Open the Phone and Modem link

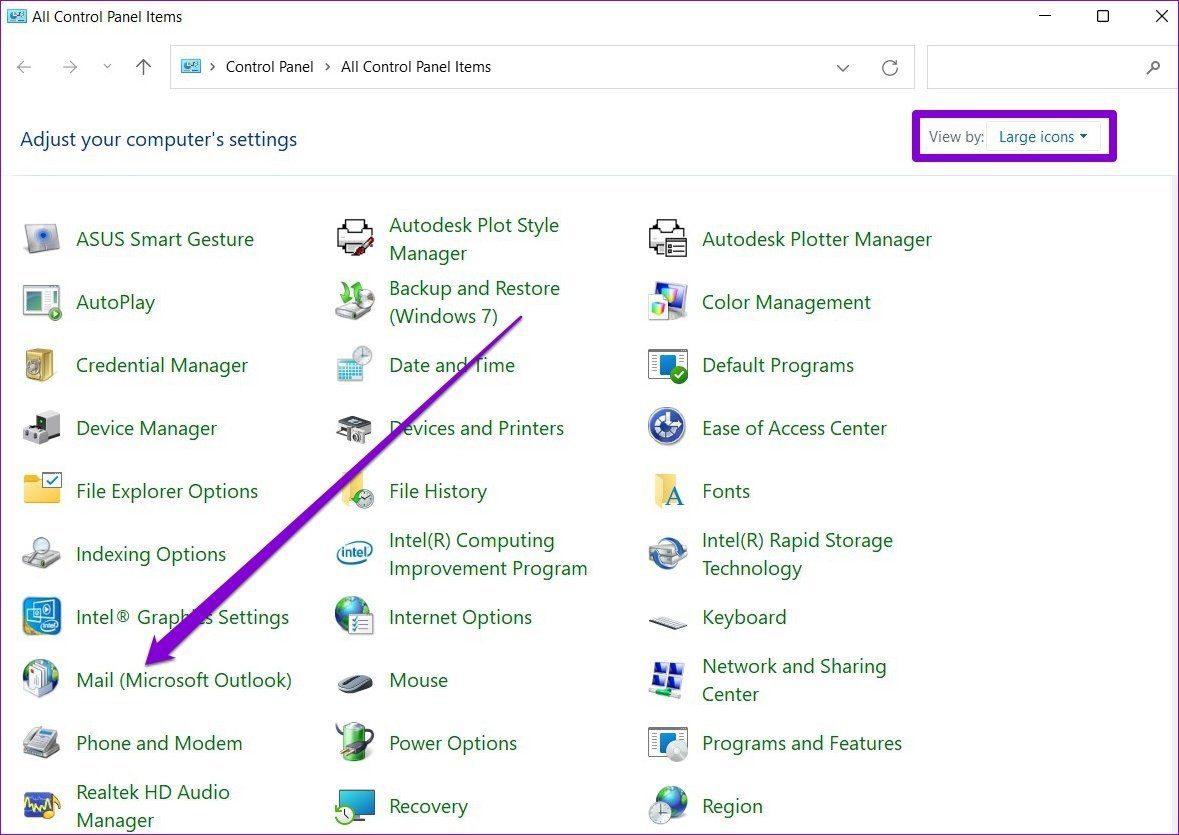(159, 743)
